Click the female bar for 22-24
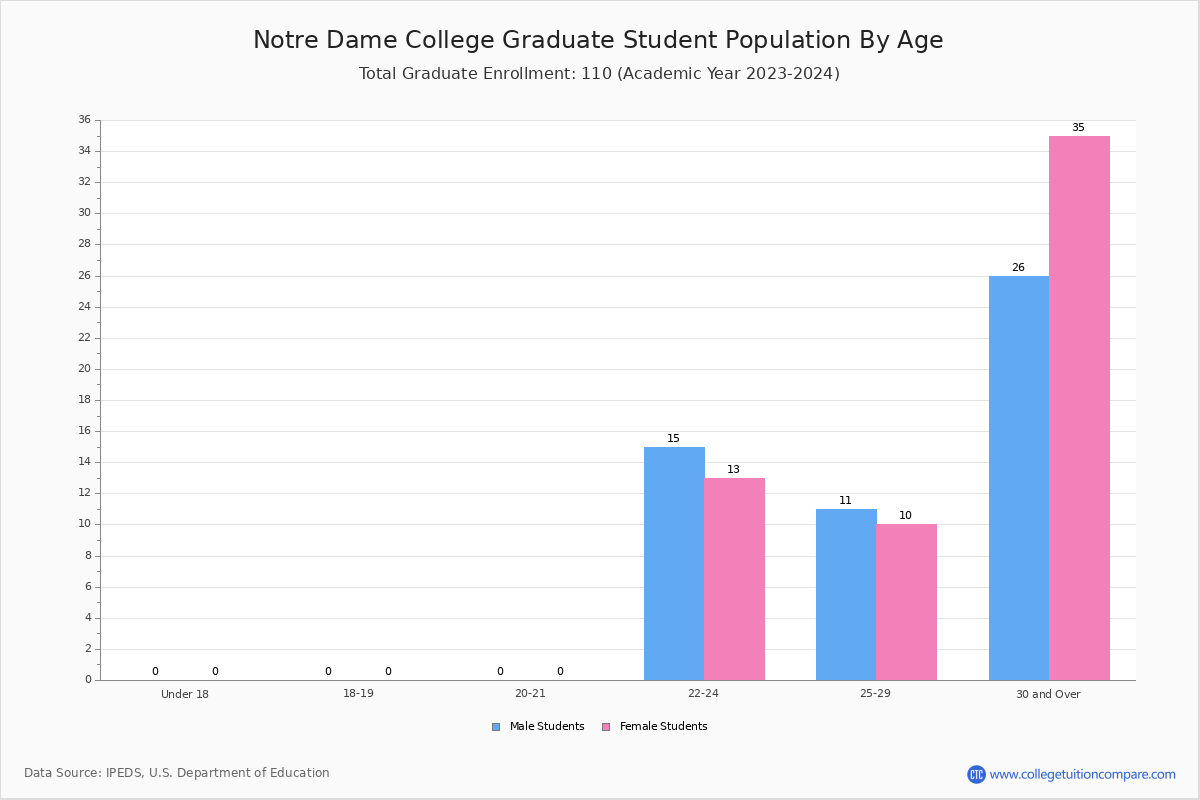 tap(734, 579)
